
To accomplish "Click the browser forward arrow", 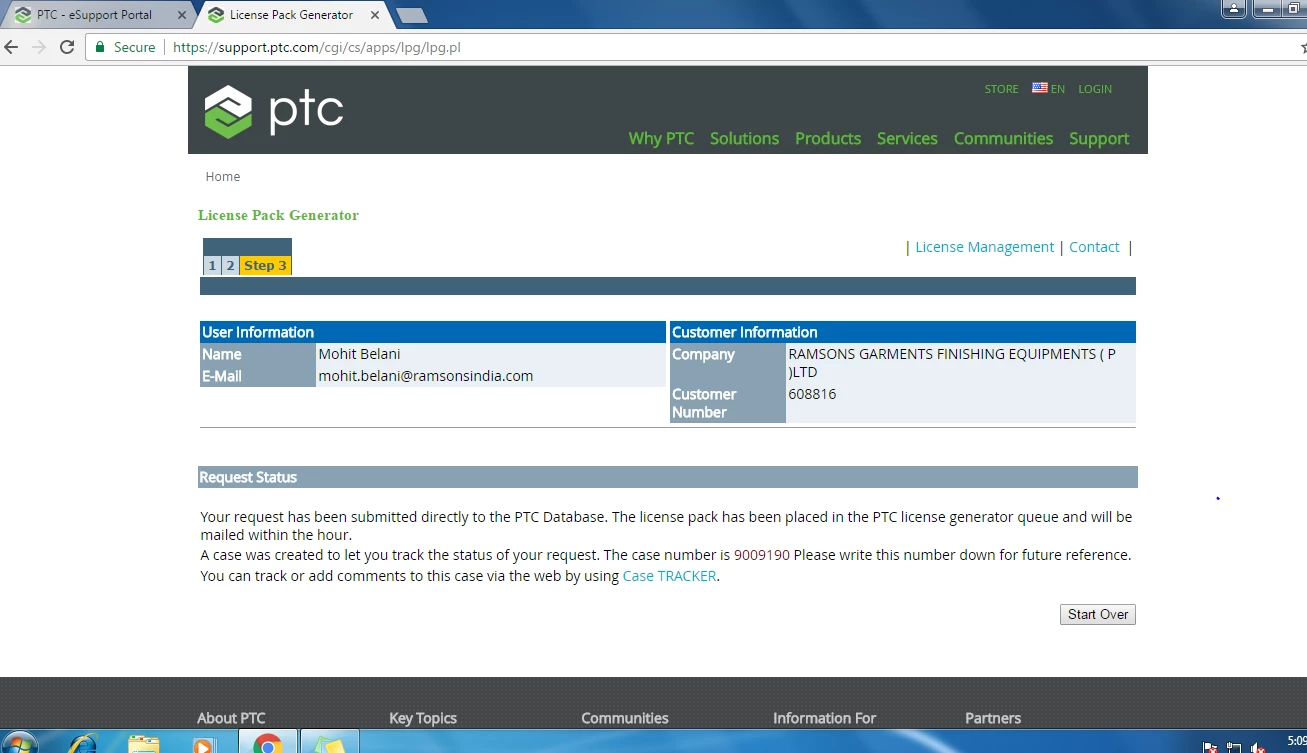I will click(39, 47).
